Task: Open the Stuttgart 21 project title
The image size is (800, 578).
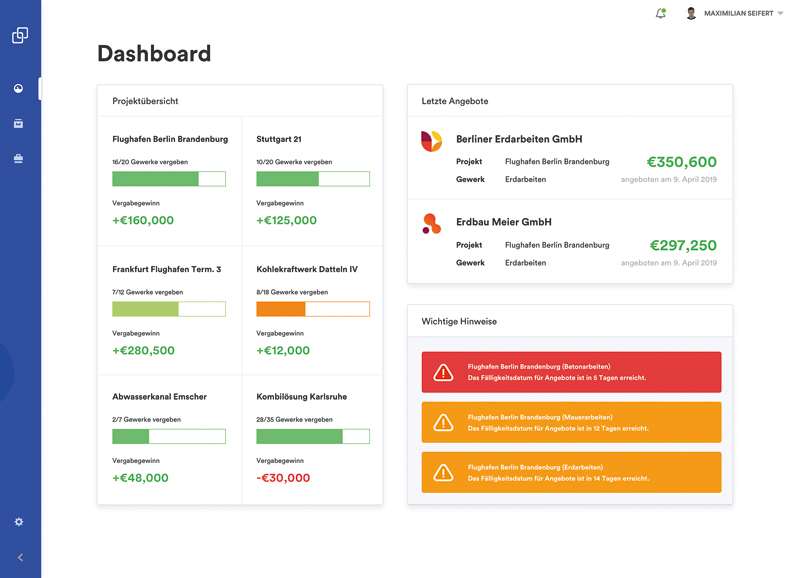Action: point(279,139)
